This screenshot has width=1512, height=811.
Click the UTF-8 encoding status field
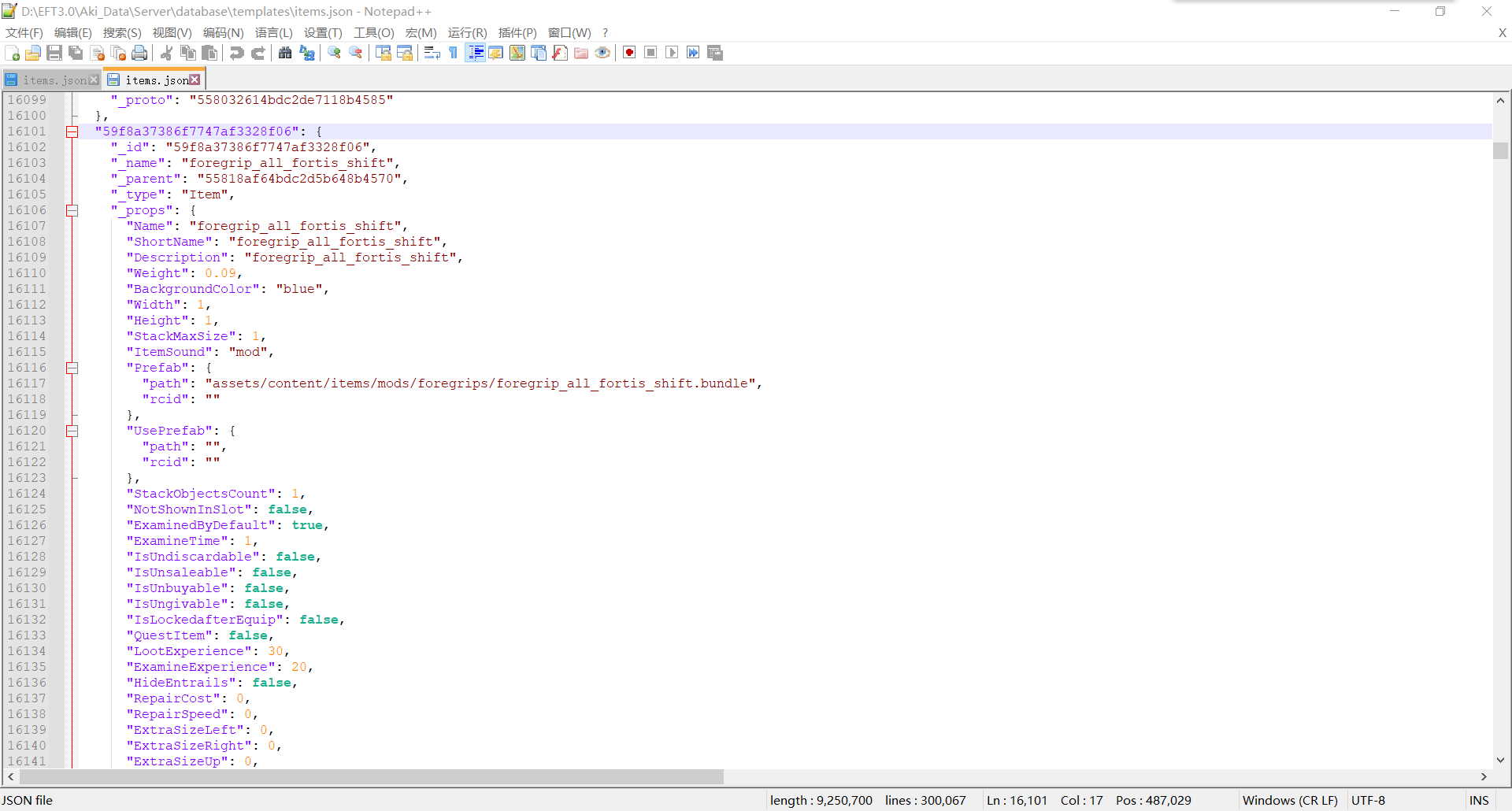click(1368, 800)
